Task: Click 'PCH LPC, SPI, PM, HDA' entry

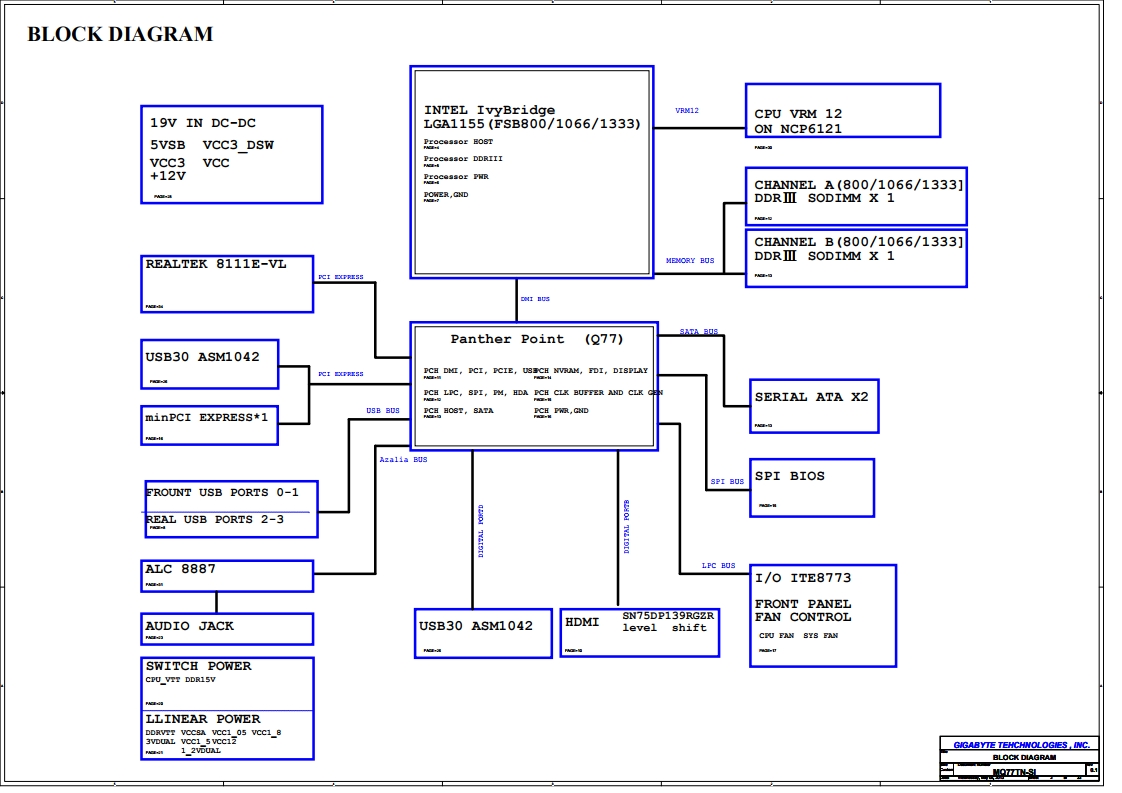Action: (476, 393)
